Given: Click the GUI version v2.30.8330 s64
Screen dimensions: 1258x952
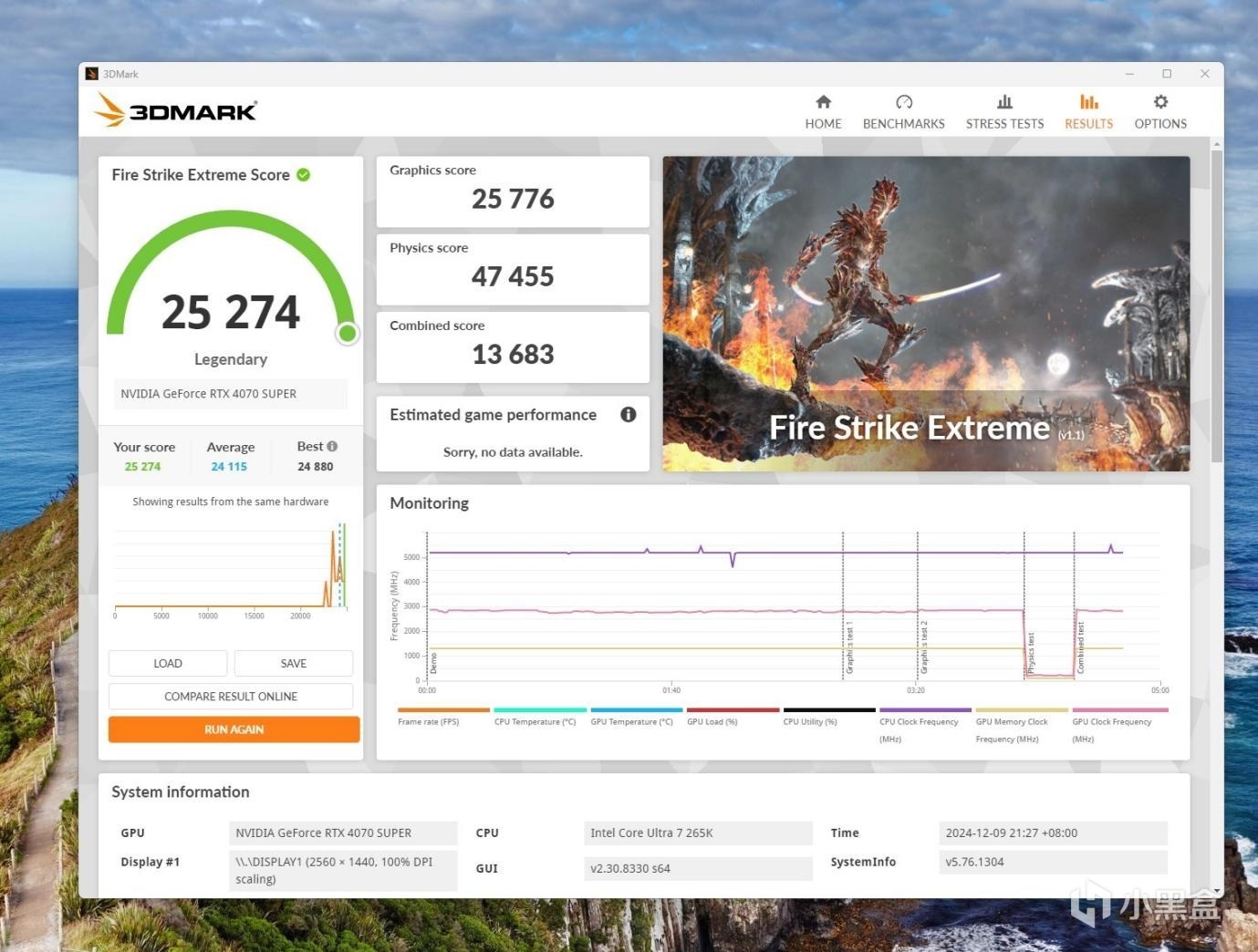Looking at the screenshot, I should coord(698,869).
